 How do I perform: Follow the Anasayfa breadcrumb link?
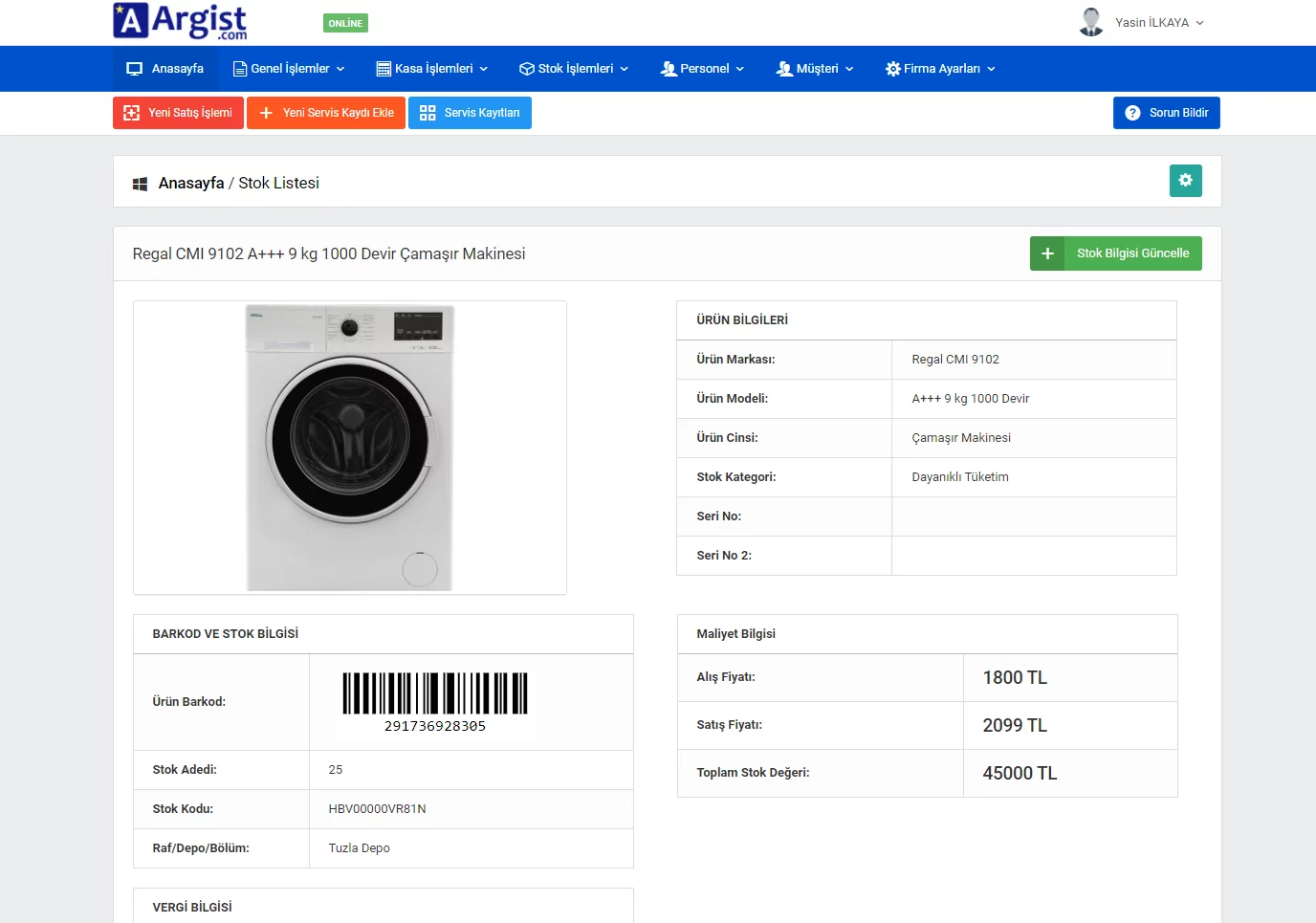coord(191,184)
